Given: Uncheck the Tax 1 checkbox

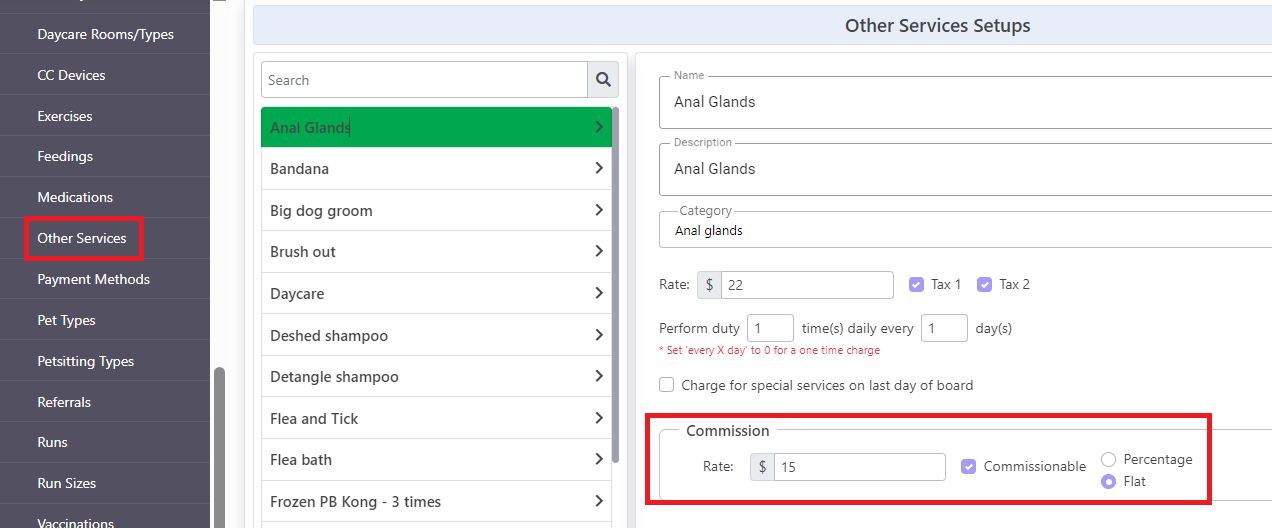Looking at the screenshot, I should 916,284.
